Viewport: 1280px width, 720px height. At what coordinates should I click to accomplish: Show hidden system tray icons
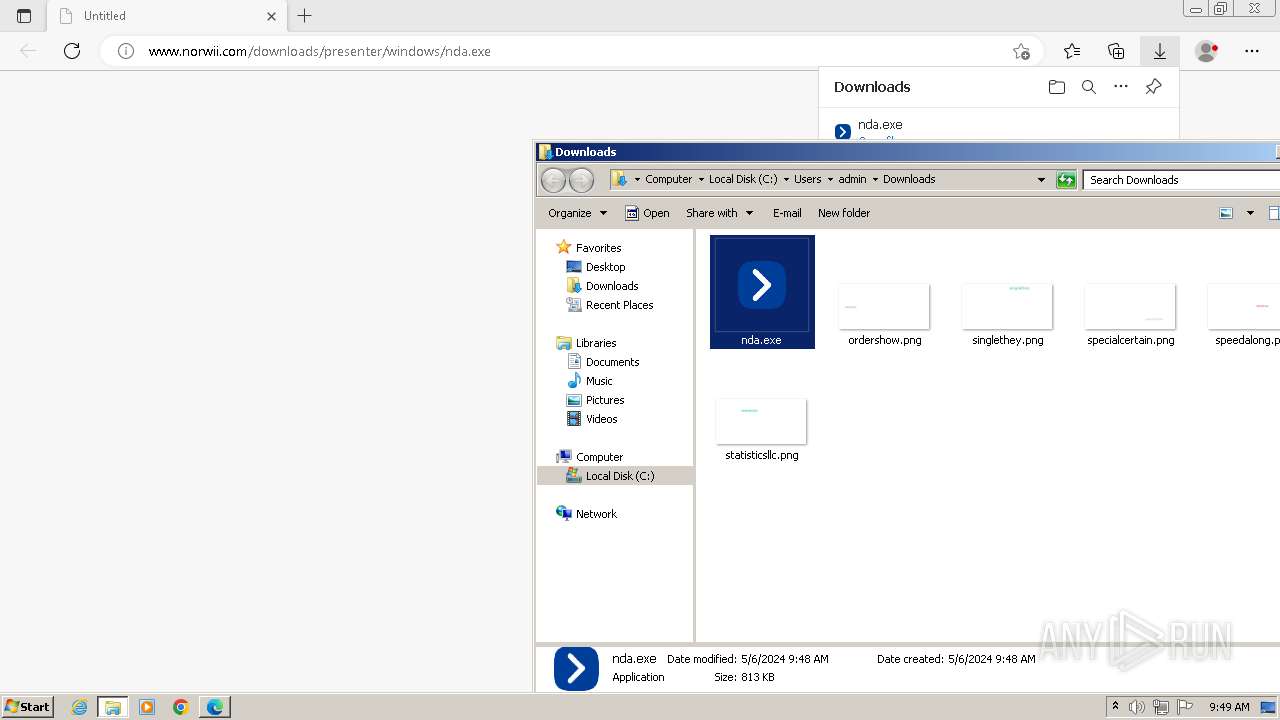click(x=1115, y=707)
